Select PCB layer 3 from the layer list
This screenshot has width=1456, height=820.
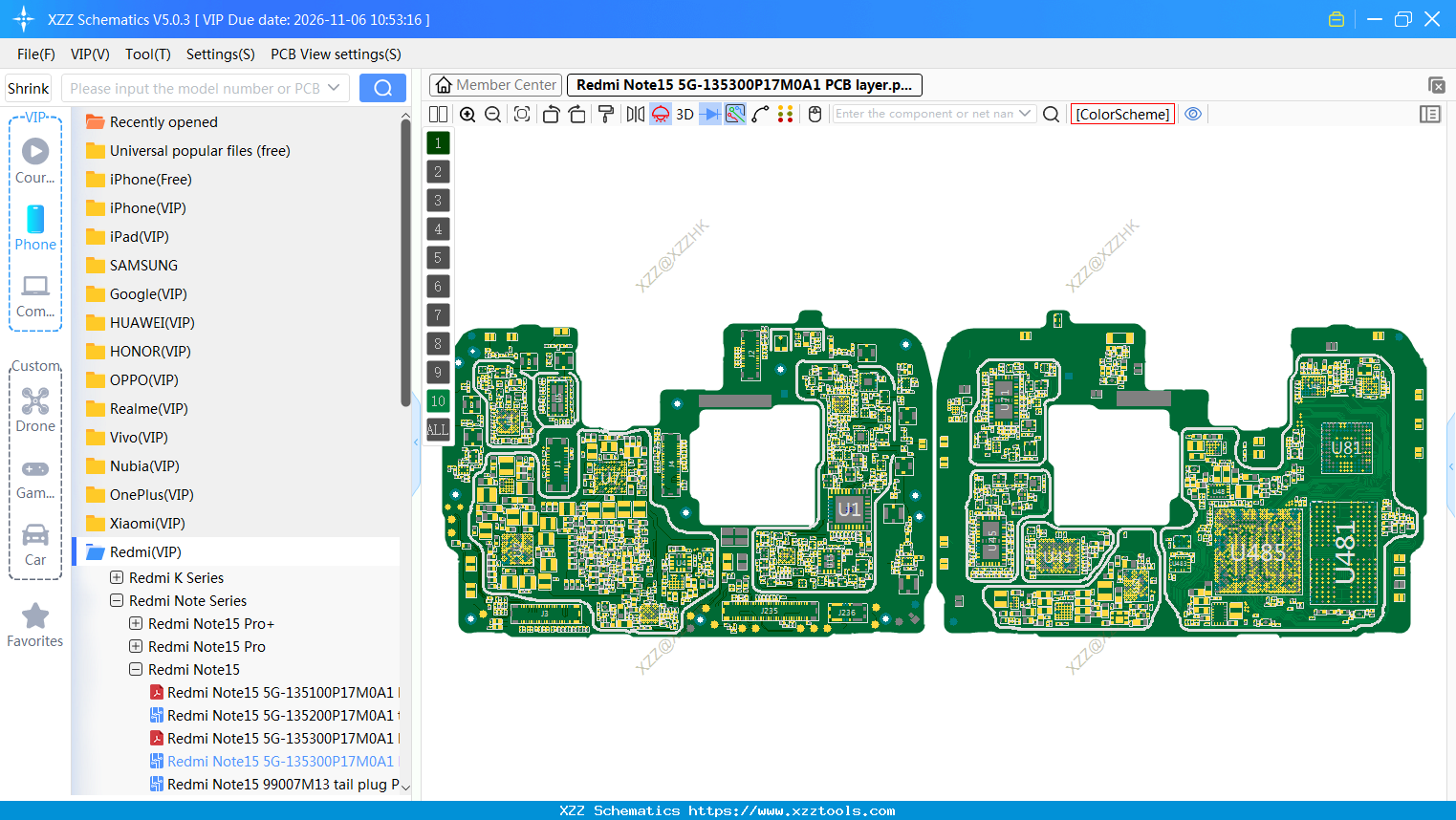[438, 200]
